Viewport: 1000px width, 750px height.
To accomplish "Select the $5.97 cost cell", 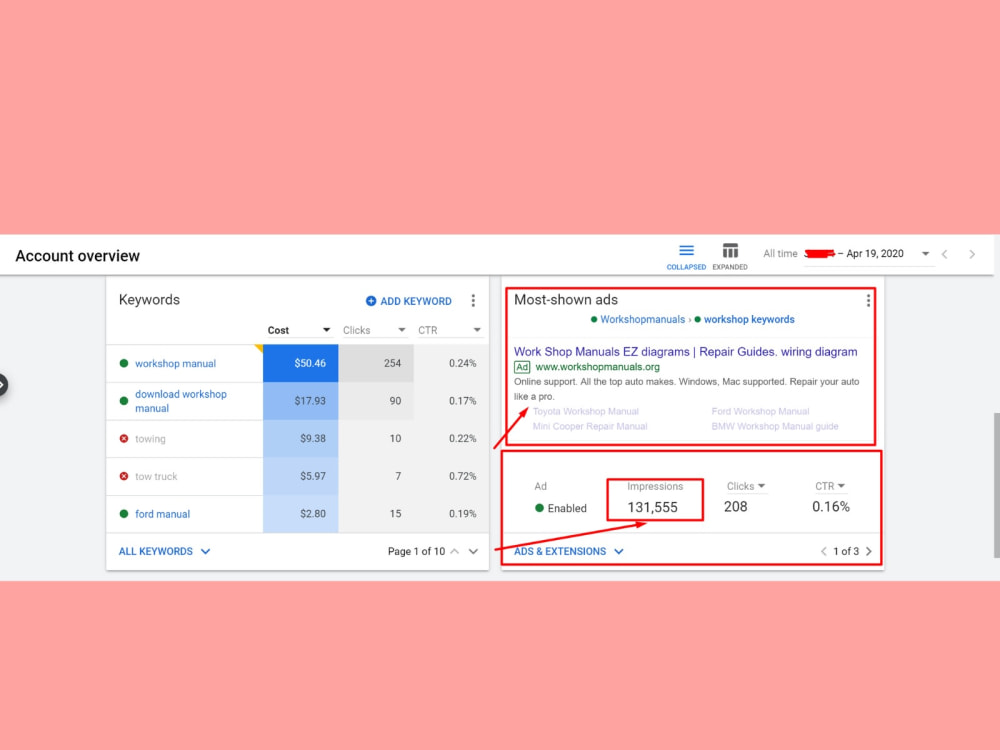I will [300, 476].
